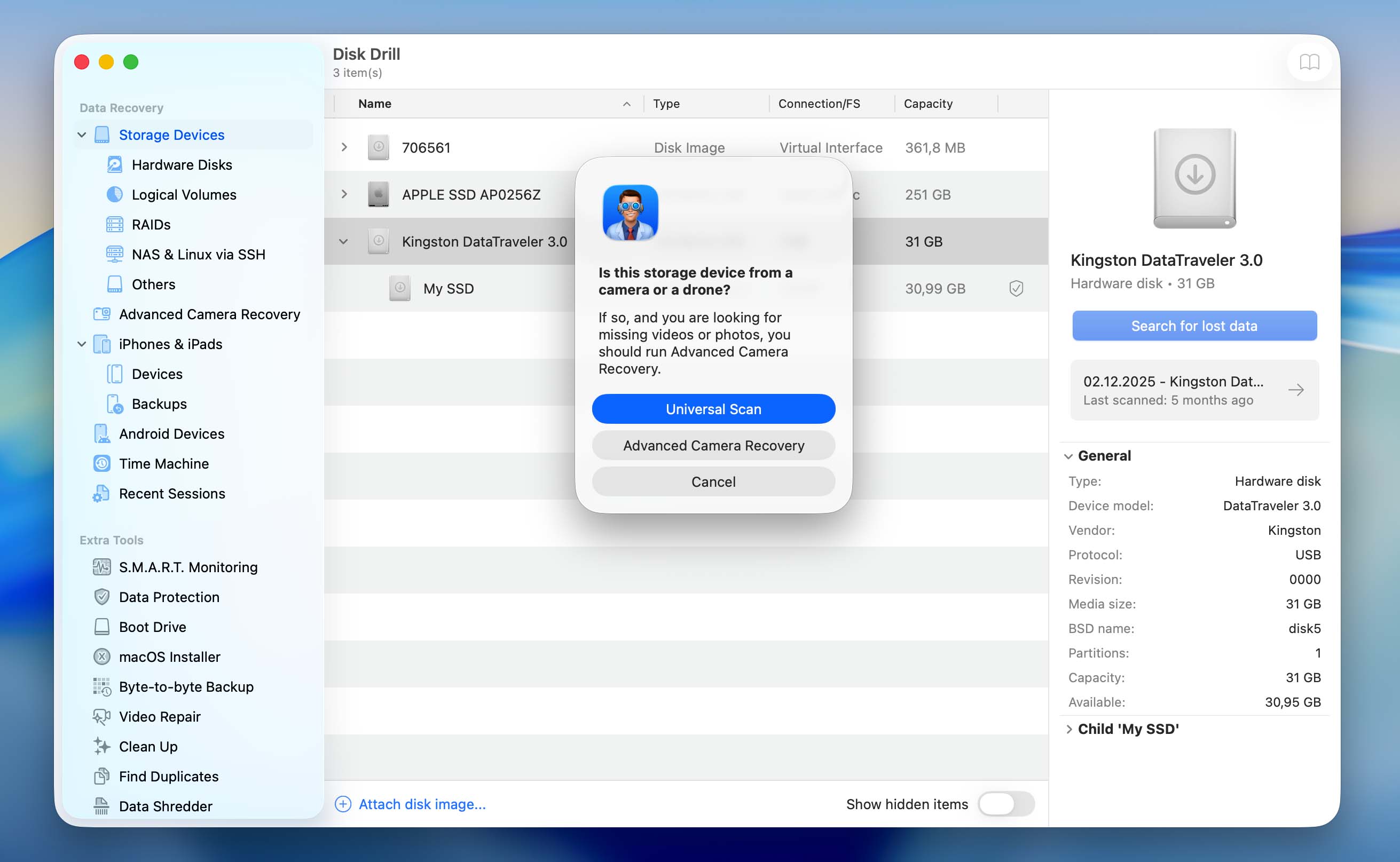Sort the list by the Name column

(x=489, y=104)
